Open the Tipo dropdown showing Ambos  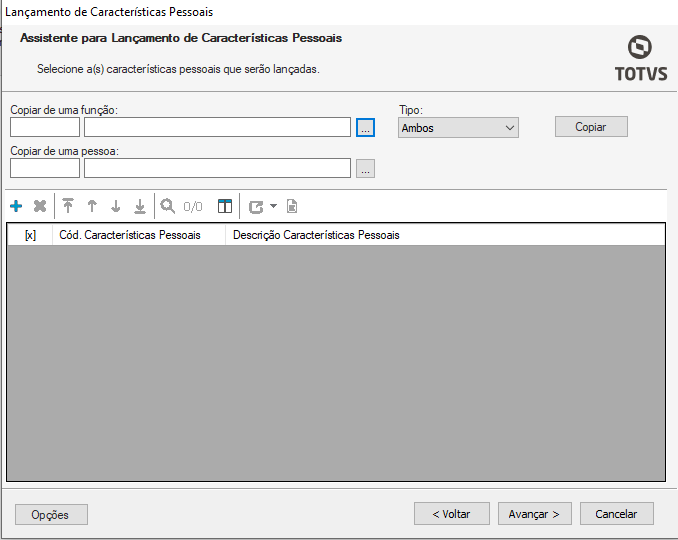(458, 128)
